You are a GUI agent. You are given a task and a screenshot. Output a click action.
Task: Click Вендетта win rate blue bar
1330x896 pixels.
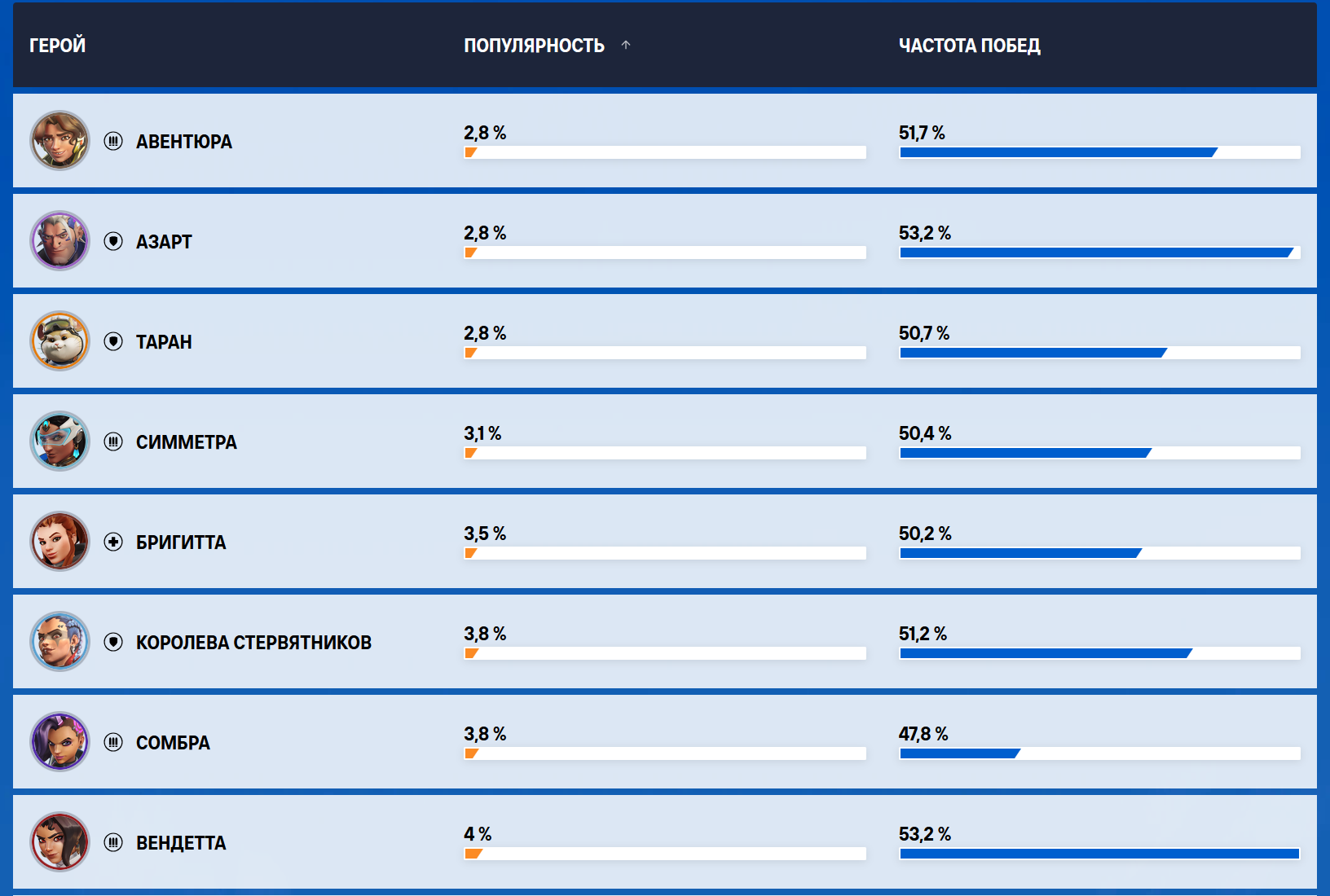coord(1099,854)
